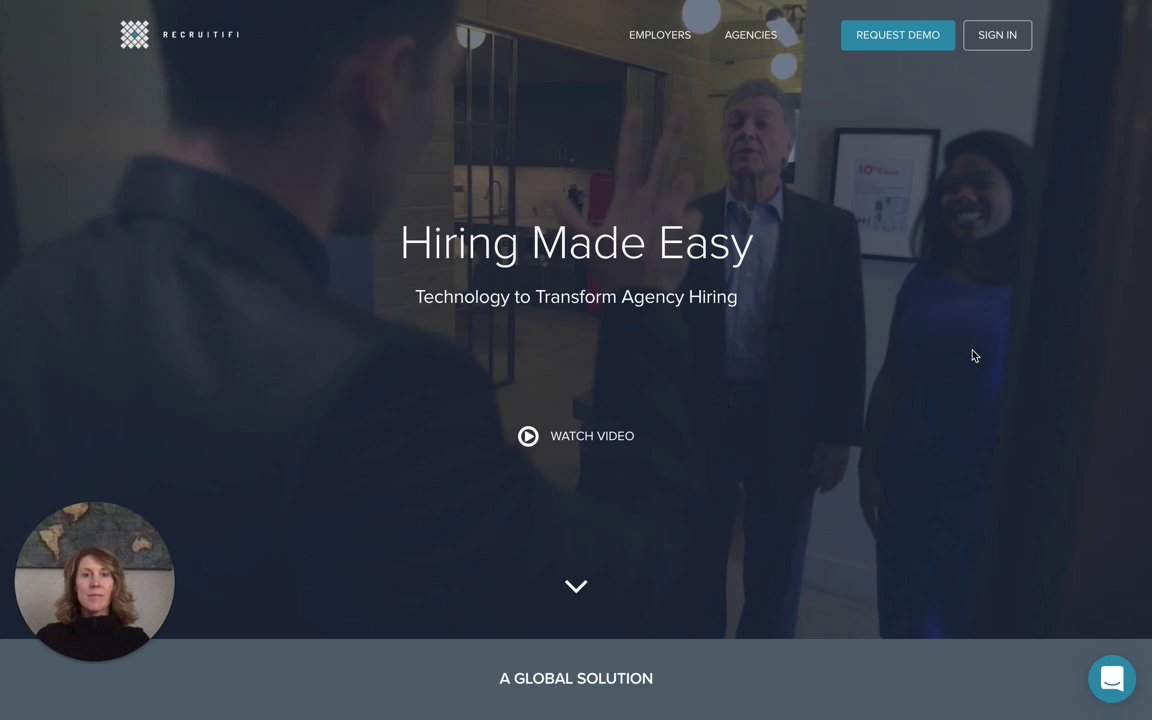Click the RecruitiFi diamond-grid logo icon
This screenshot has width=1152, height=720.
(x=134, y=35)
